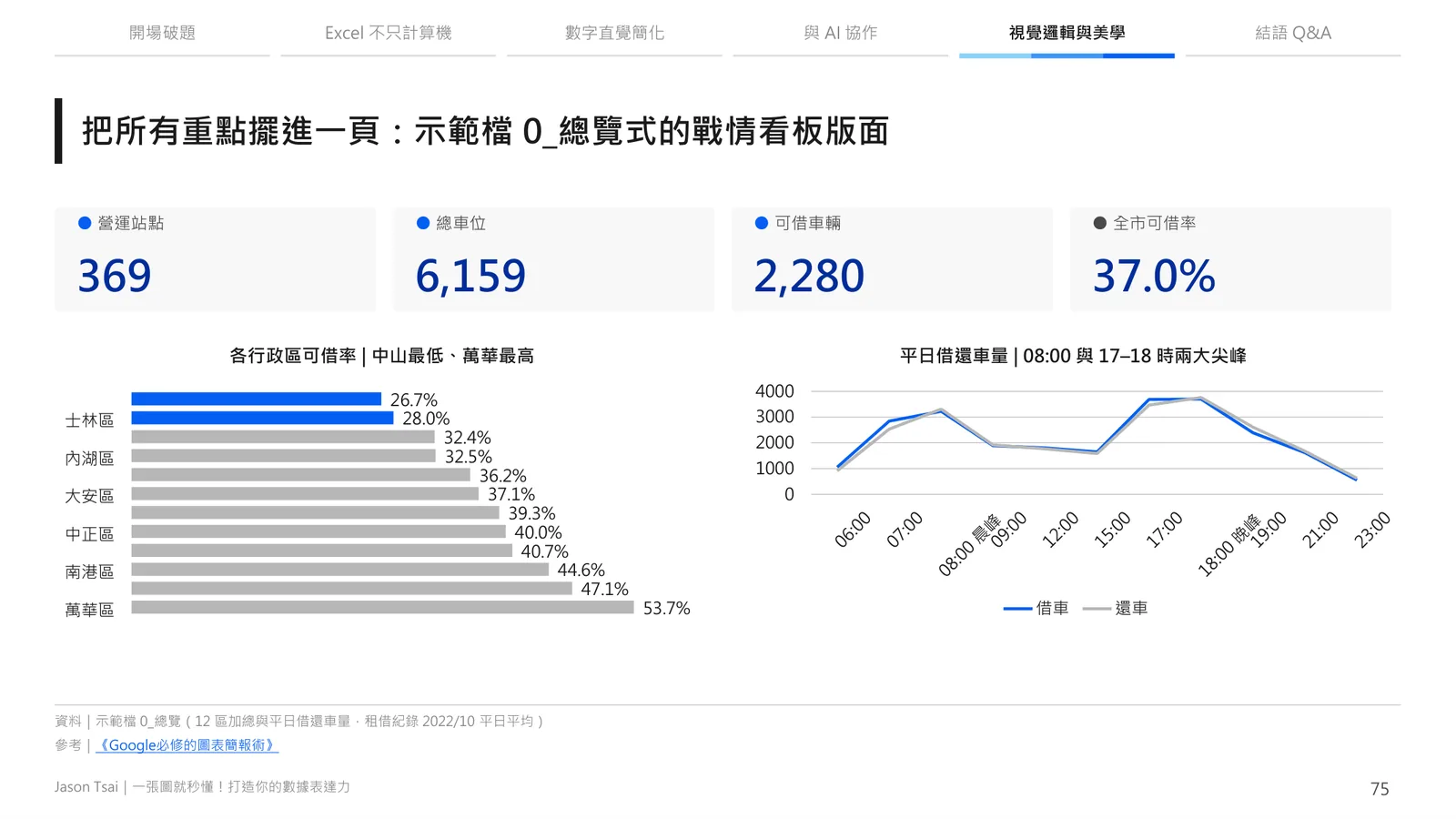Click the page number 75
This screenshot has width=1456, height=819.
[x=1380, y=789]
